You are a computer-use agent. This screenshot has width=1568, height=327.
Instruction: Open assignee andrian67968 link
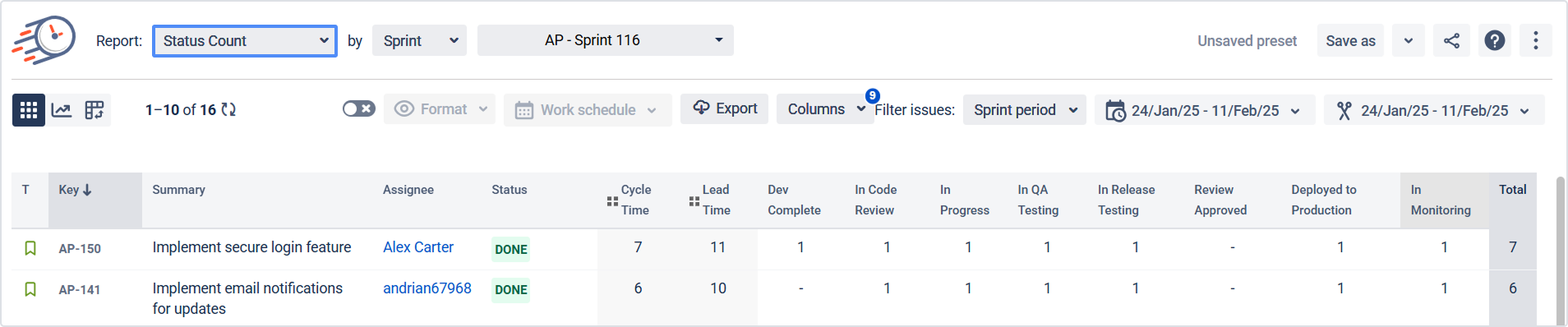pyautogui.click(x=427, y=288)
